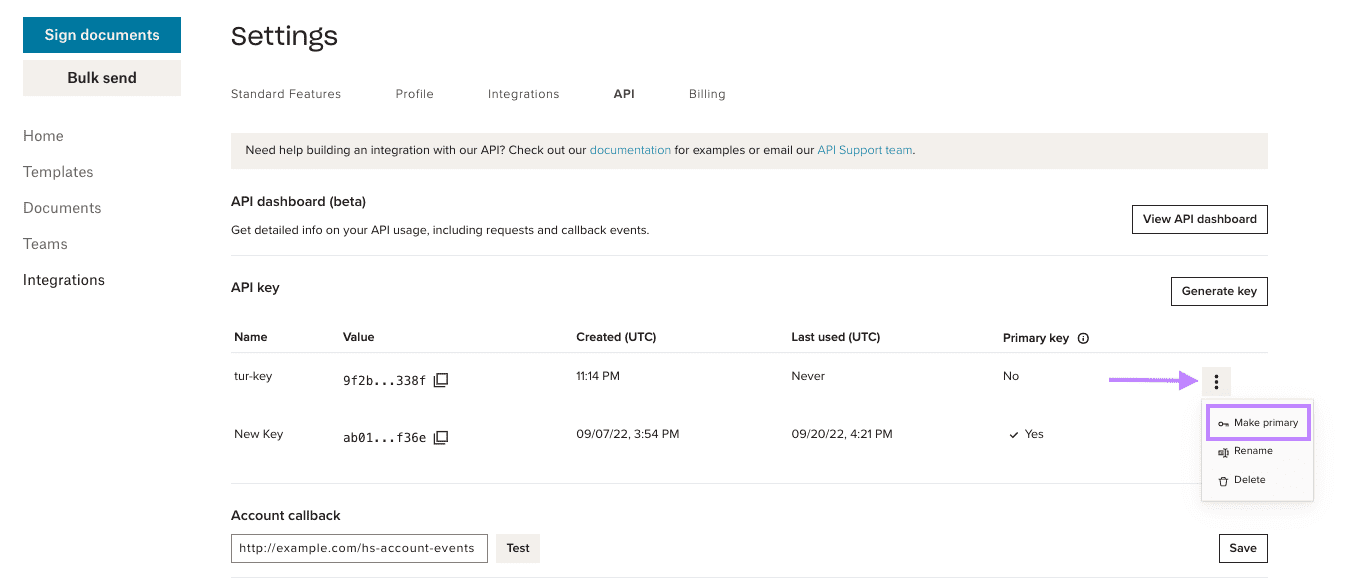Open the Profile settings tab
1351x586 pixels.
414,93
